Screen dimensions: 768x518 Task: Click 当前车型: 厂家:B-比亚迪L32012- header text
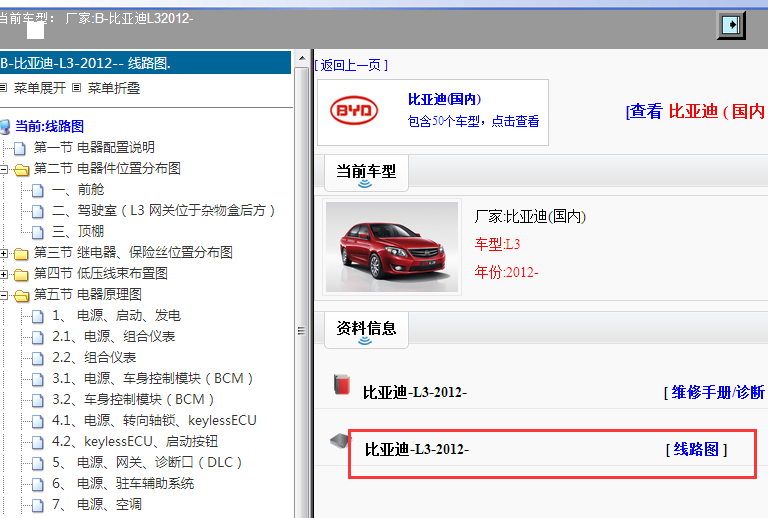96,19
